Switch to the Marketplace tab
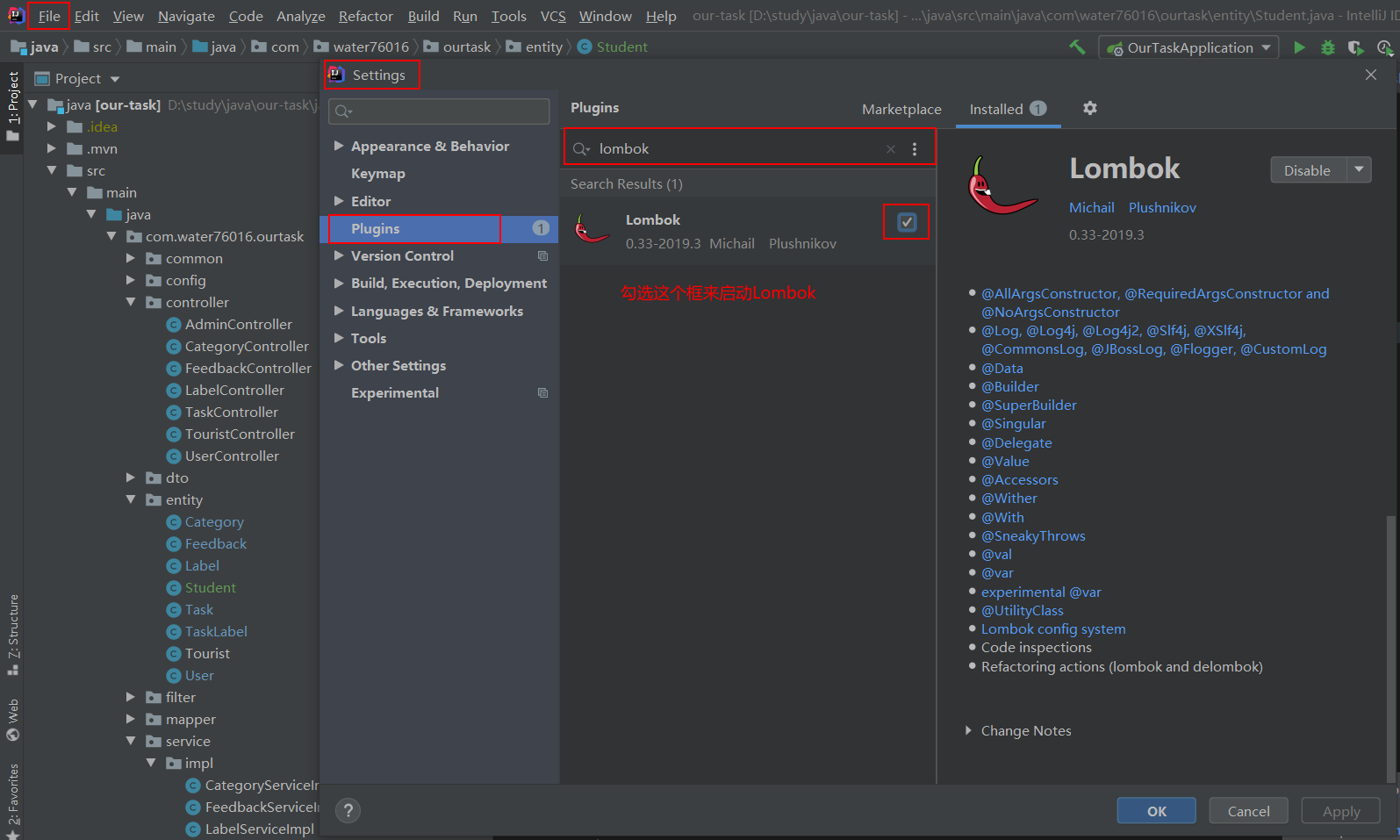Image resolution: width=1400 pixels, height=840 pixels. 901,109
